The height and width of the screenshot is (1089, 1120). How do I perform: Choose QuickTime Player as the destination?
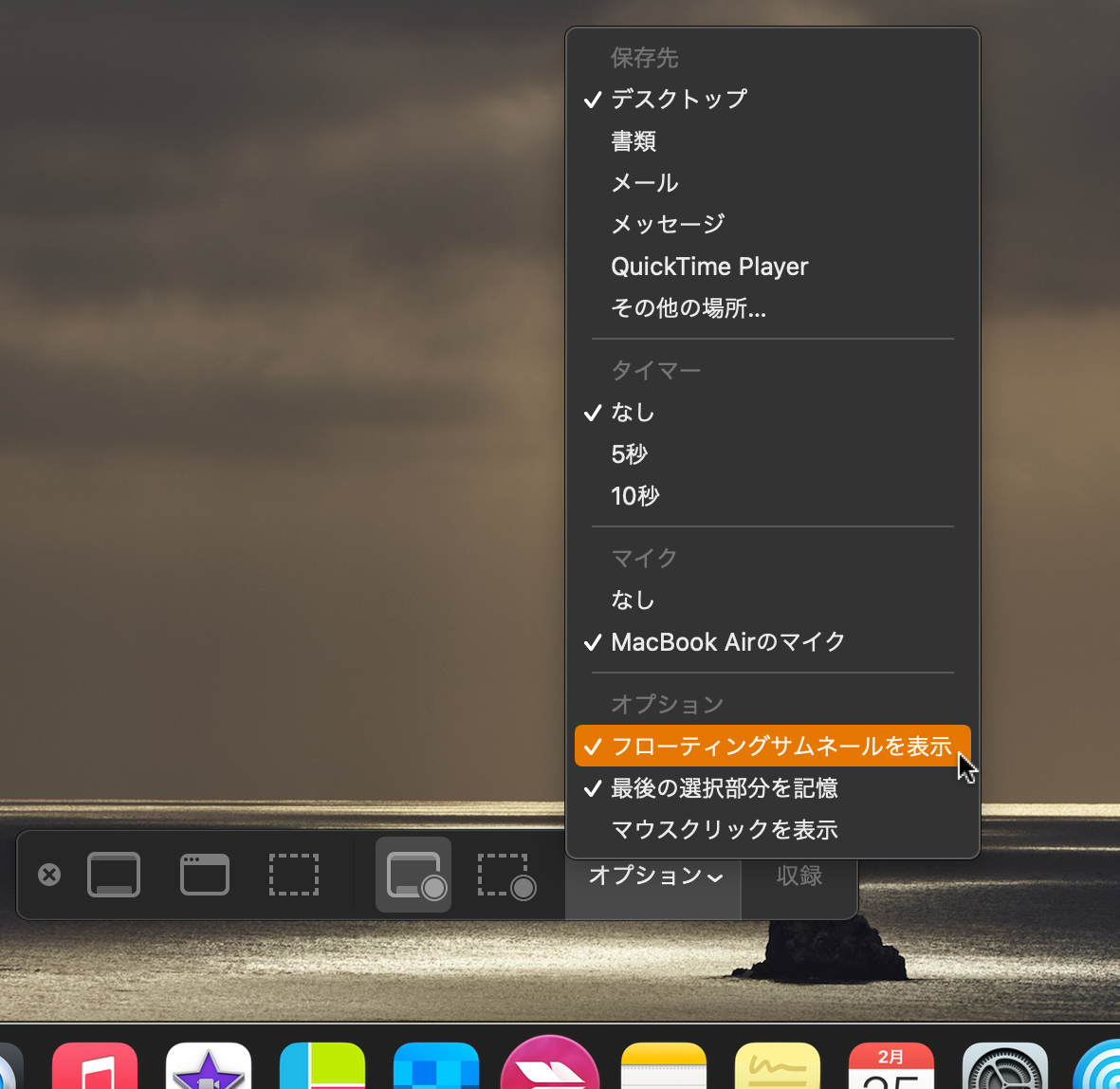[772, 267]
